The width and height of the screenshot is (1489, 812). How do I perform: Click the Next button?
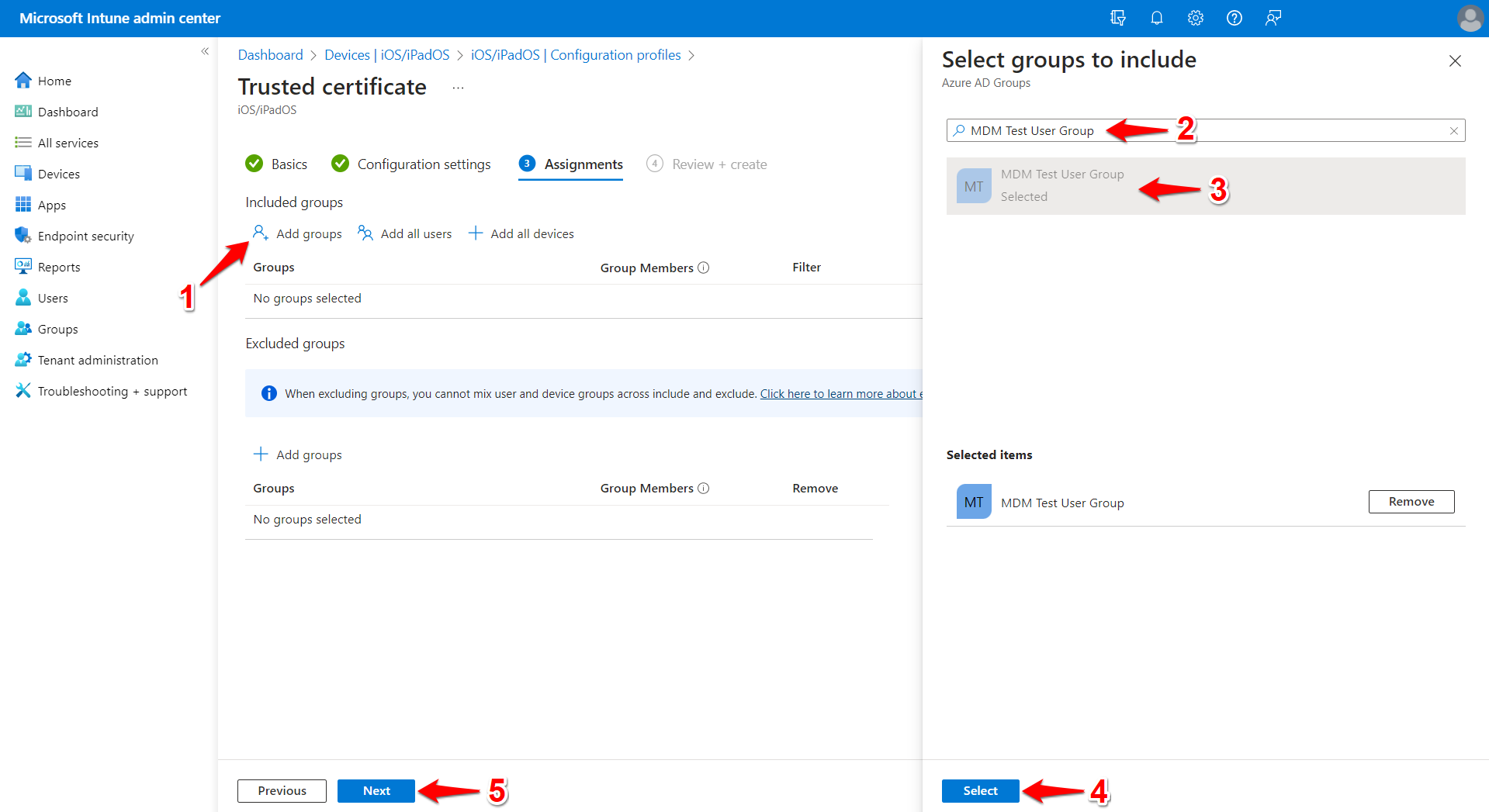(x=376, y=790)
